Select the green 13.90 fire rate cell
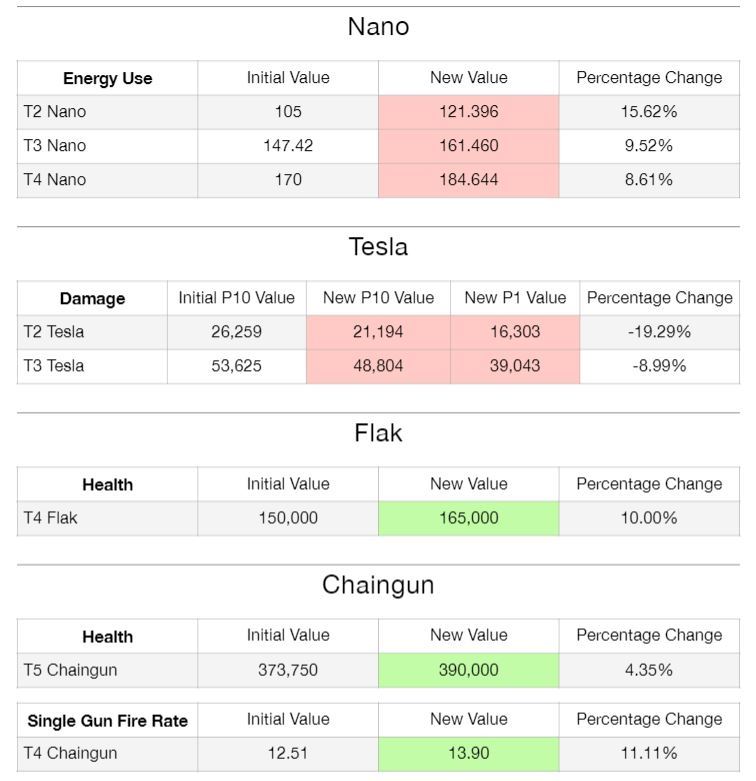 [x=468, y=754]
